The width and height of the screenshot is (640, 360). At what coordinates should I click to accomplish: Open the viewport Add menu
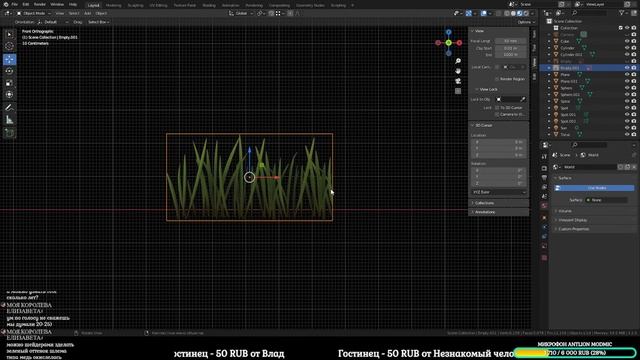87,13
